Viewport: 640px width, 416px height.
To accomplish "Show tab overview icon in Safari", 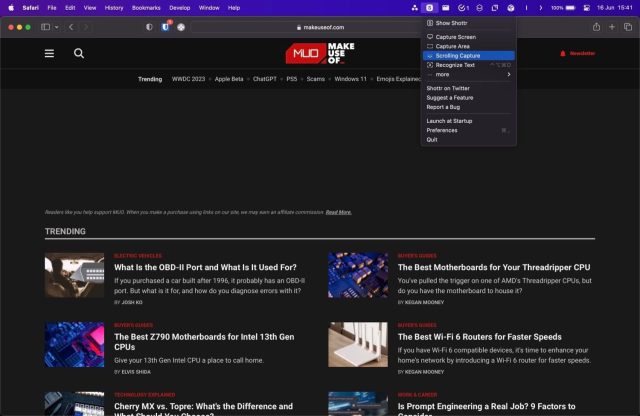I will coord(628,27).
